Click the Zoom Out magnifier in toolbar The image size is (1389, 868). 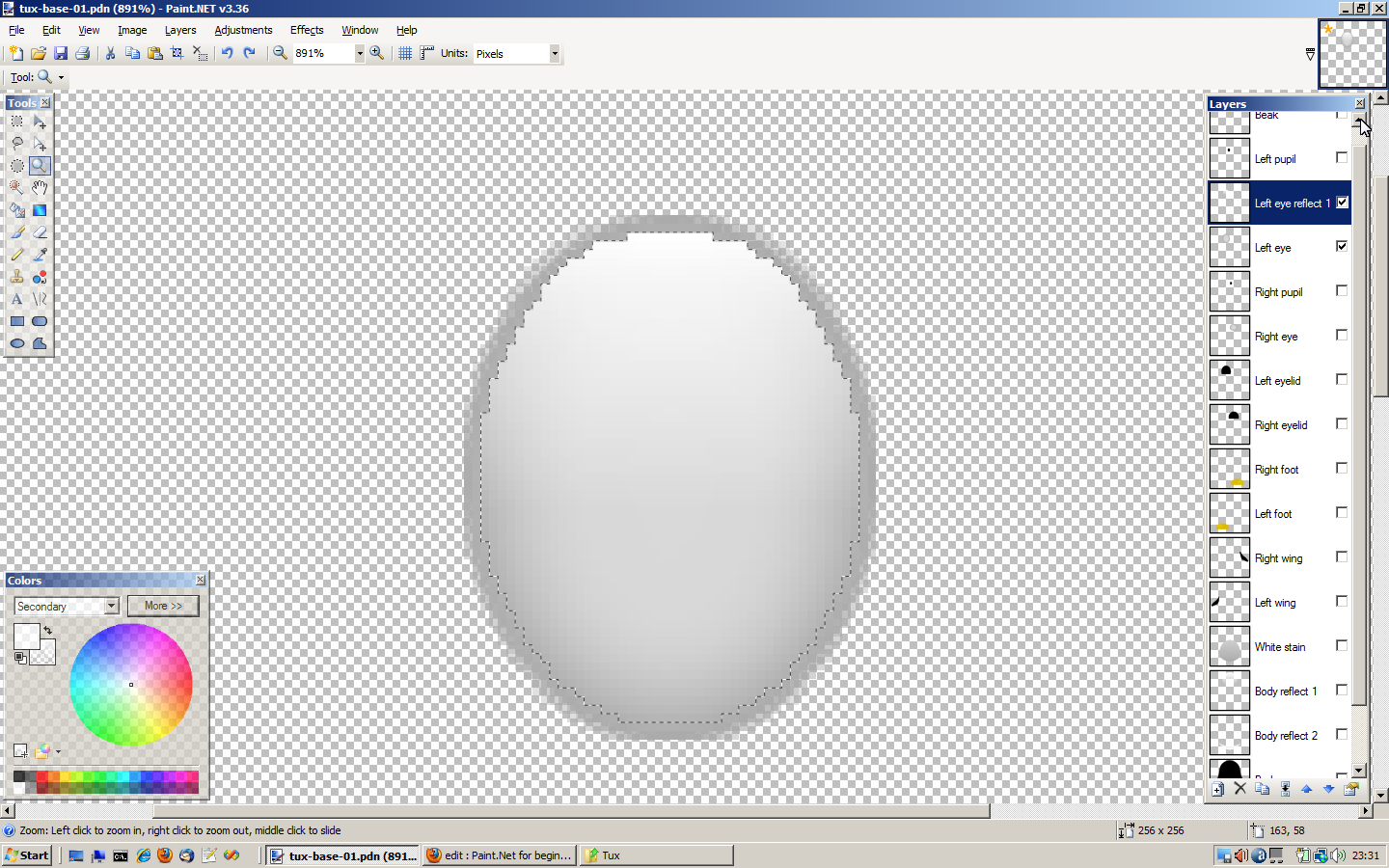point(280,53)
